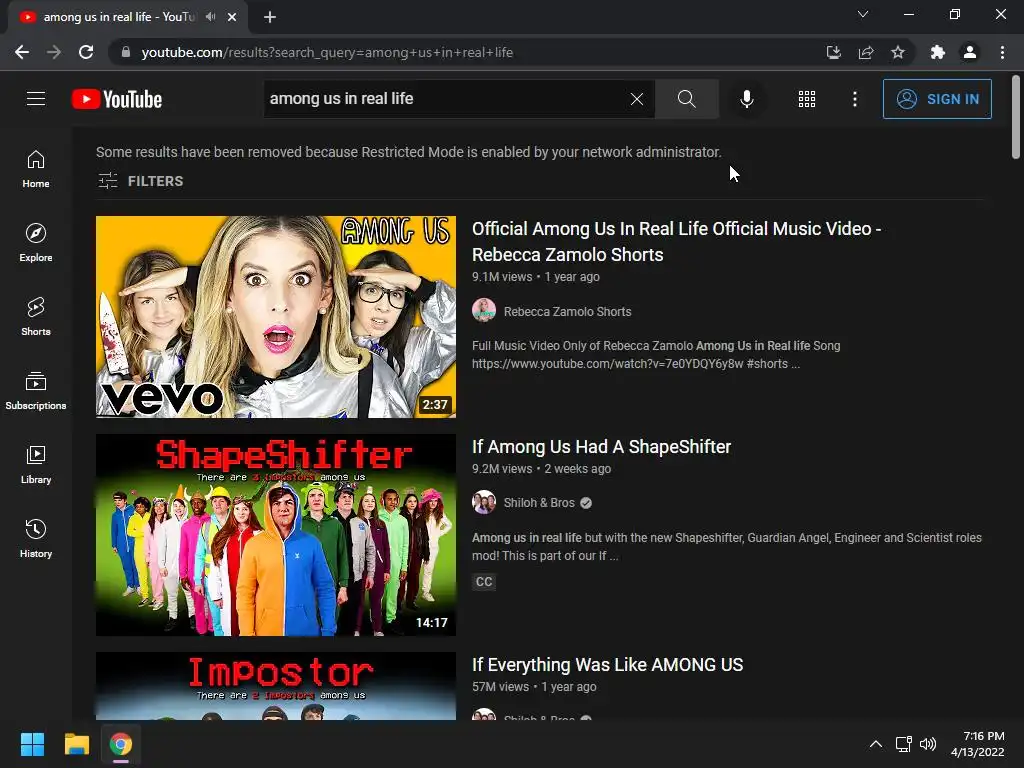The height and width of the screenshot is (768, 1024).
Task: Open Explore in the sidebar
Action: click(x=36, y=242)
